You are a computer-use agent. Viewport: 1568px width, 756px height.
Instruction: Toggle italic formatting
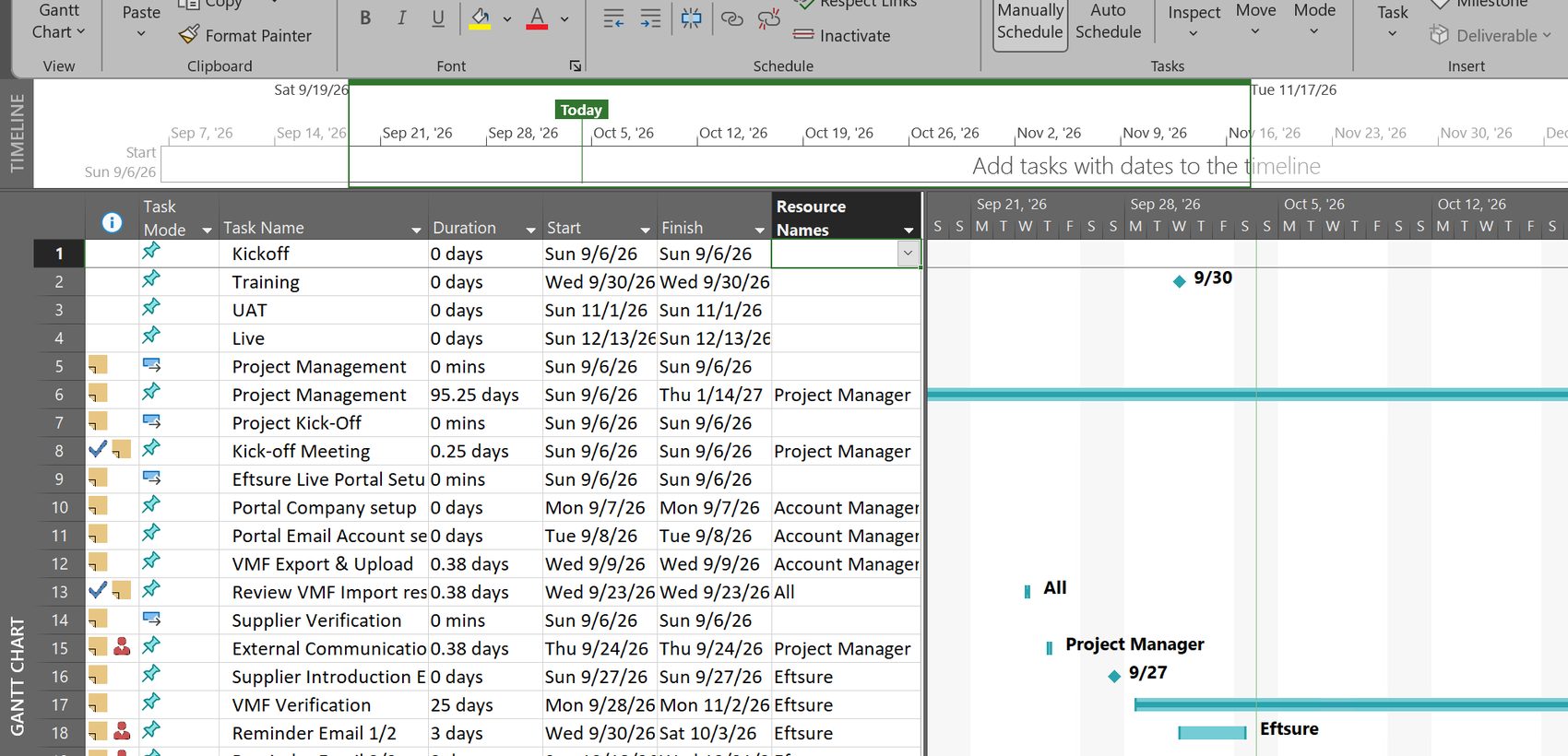pos(401,18)
